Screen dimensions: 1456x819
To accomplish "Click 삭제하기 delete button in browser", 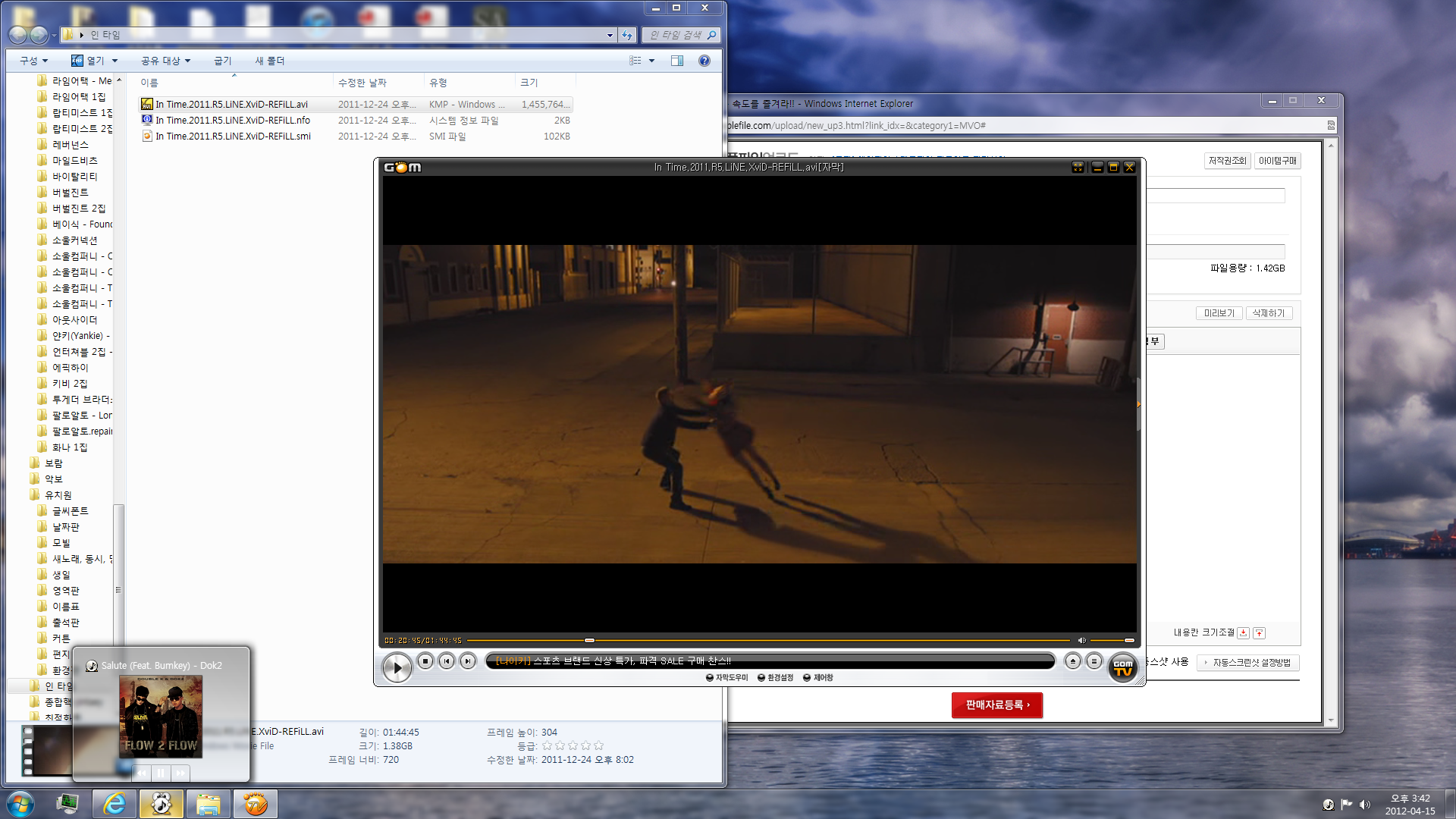I will (1269, 313).
